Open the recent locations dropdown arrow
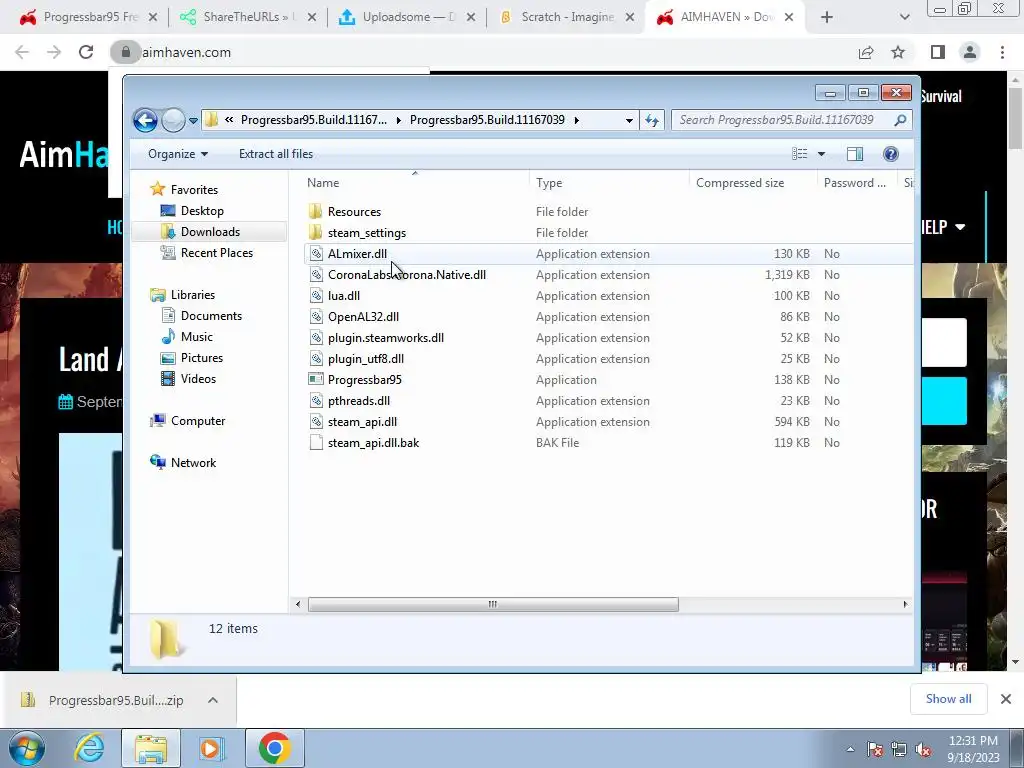This screenshot has width=1024, height=768. pyautogui.click(x=193, y=121)
